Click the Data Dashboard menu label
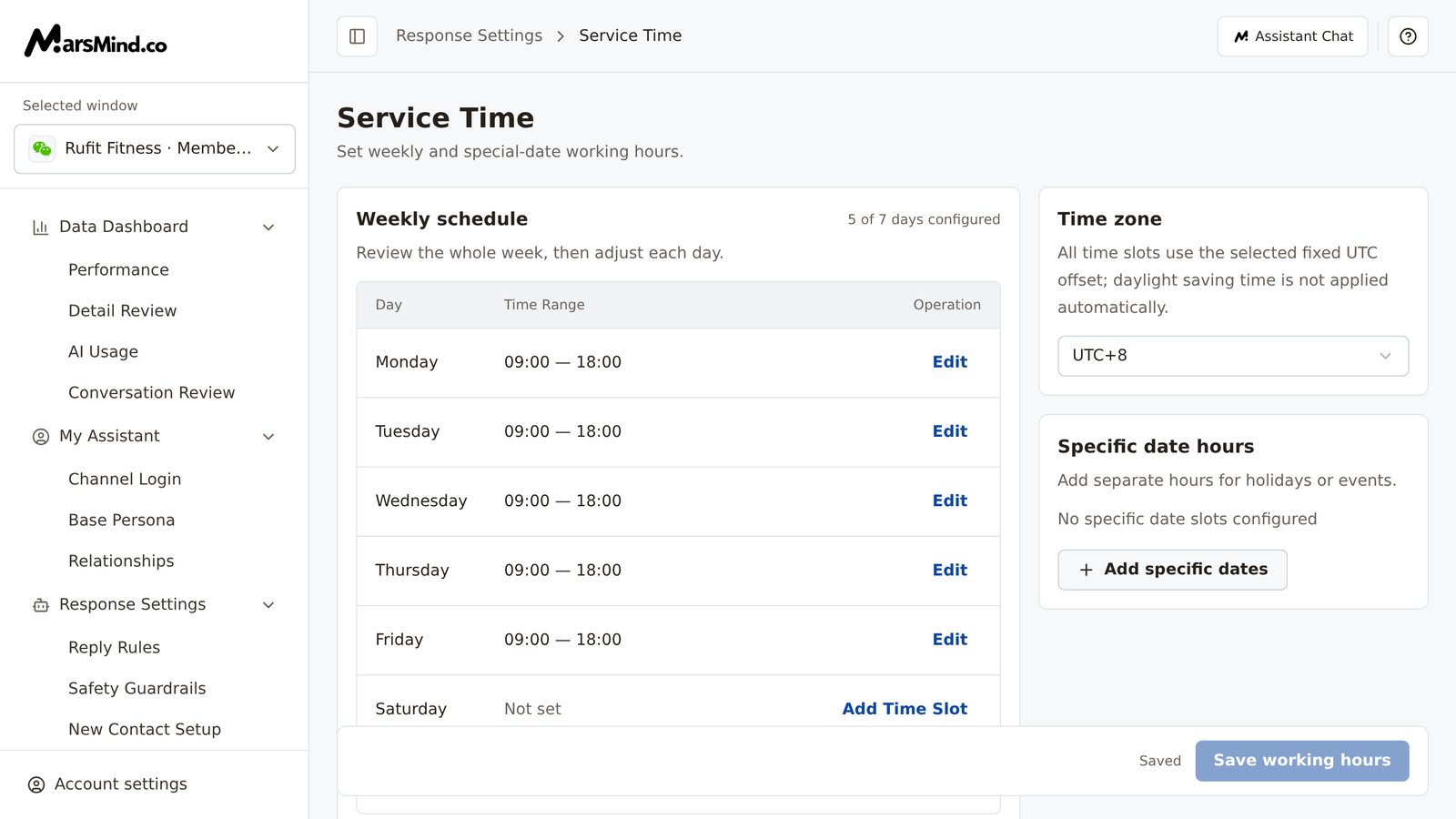This screenshot has height=819, width=1456. [124, 227]
